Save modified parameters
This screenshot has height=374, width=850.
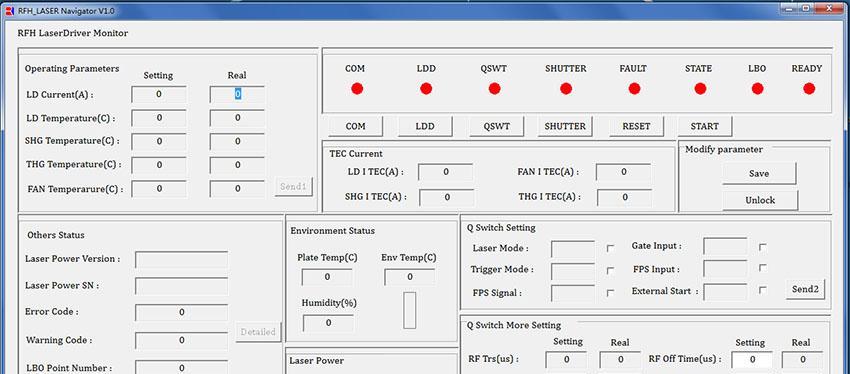pos(759,173)
